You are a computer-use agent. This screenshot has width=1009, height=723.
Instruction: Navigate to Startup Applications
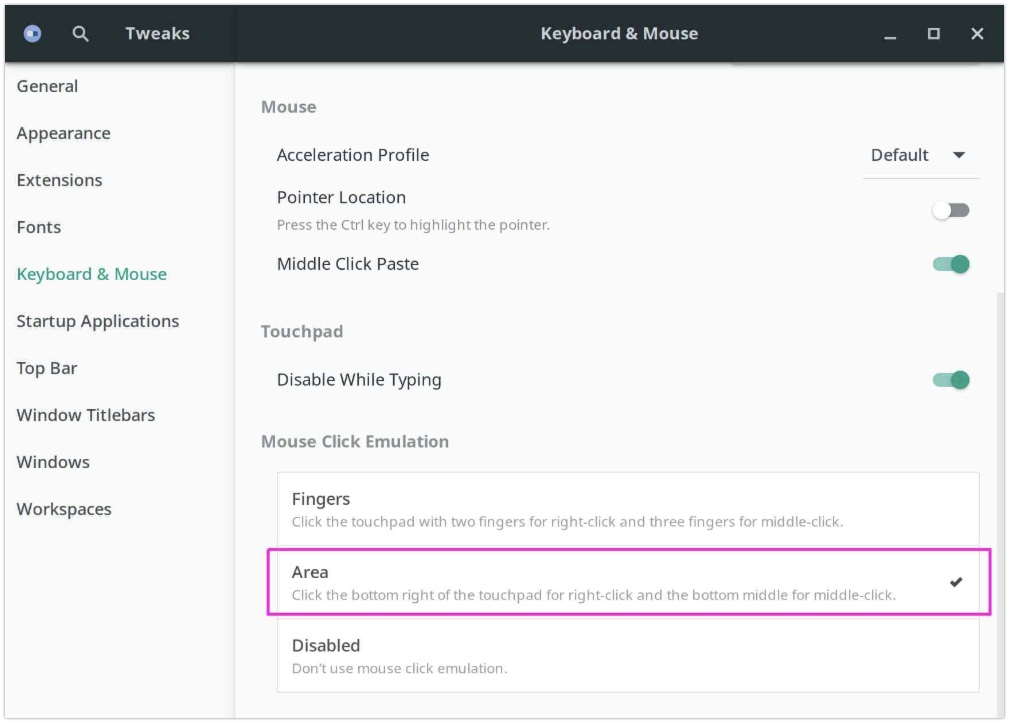pyautogui.click(x=97, y=321)
